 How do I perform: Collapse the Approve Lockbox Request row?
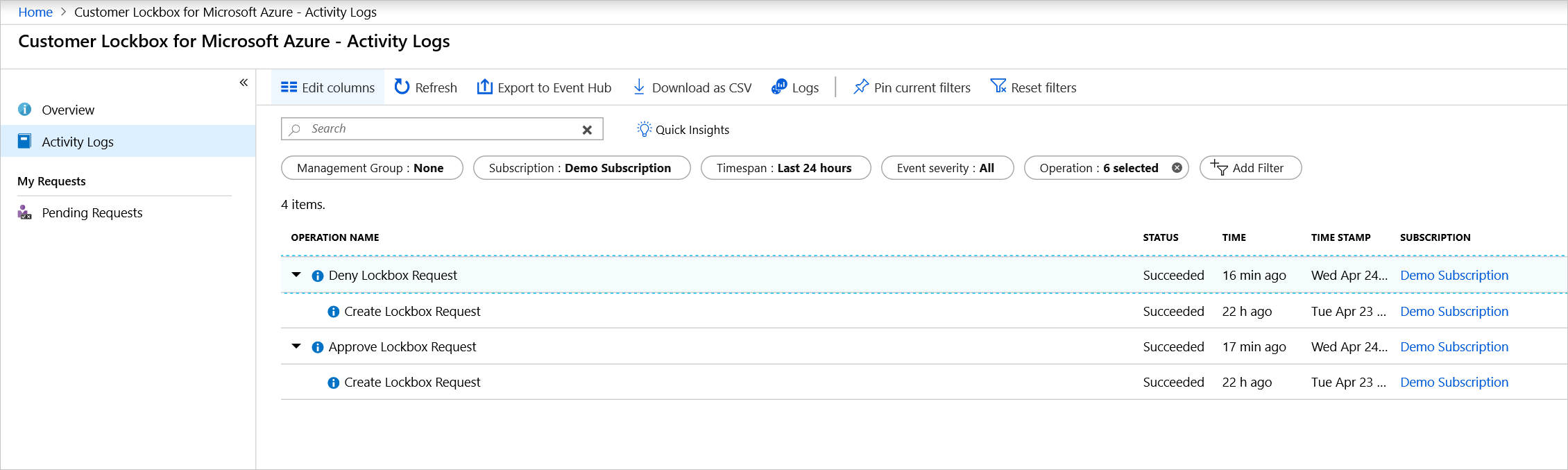click(296, 346)
